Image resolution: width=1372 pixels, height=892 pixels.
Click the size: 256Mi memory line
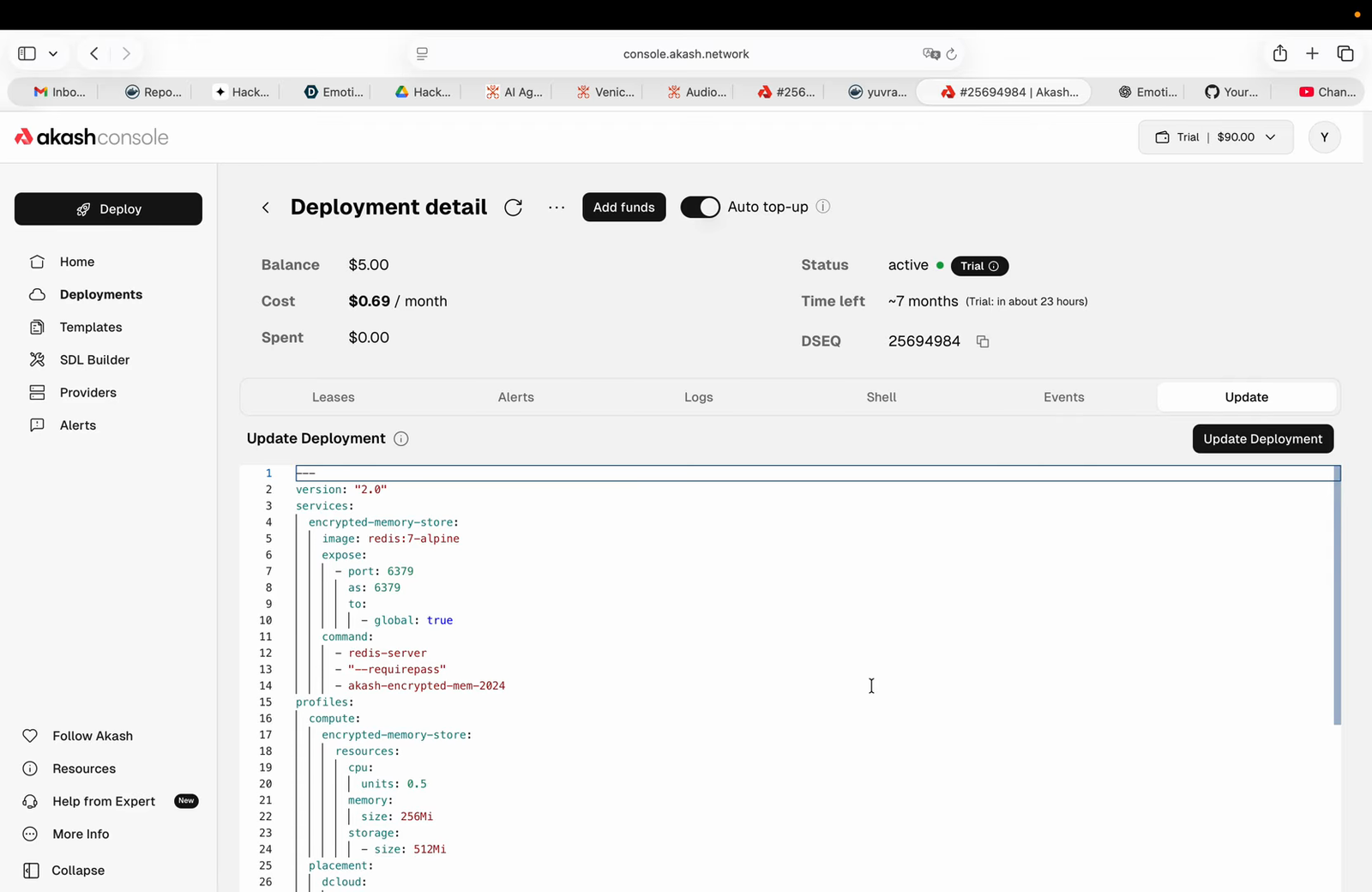397,817
